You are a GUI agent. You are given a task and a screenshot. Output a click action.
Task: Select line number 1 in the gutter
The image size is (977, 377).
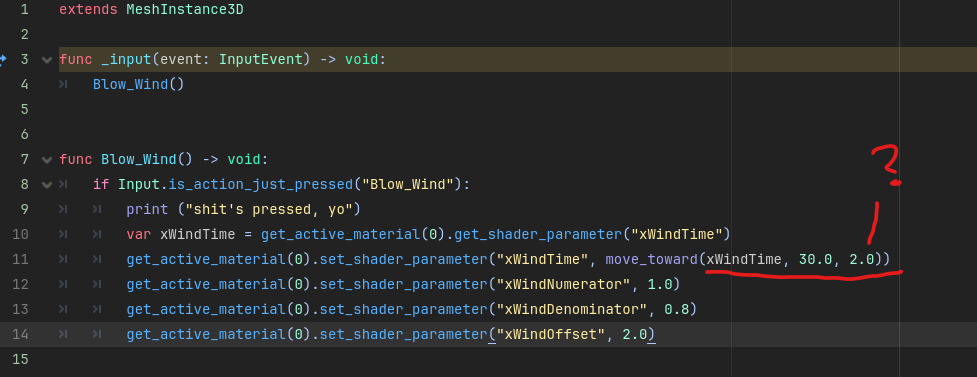[x=24, y=9]
